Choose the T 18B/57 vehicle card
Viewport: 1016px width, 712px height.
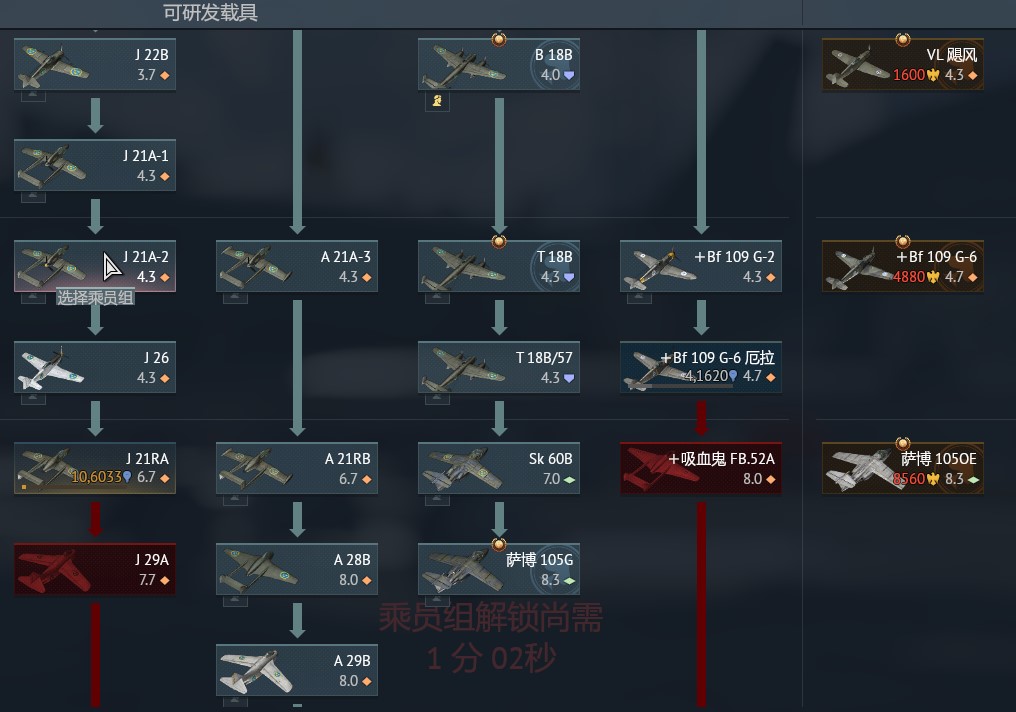[x=499, y=367]
